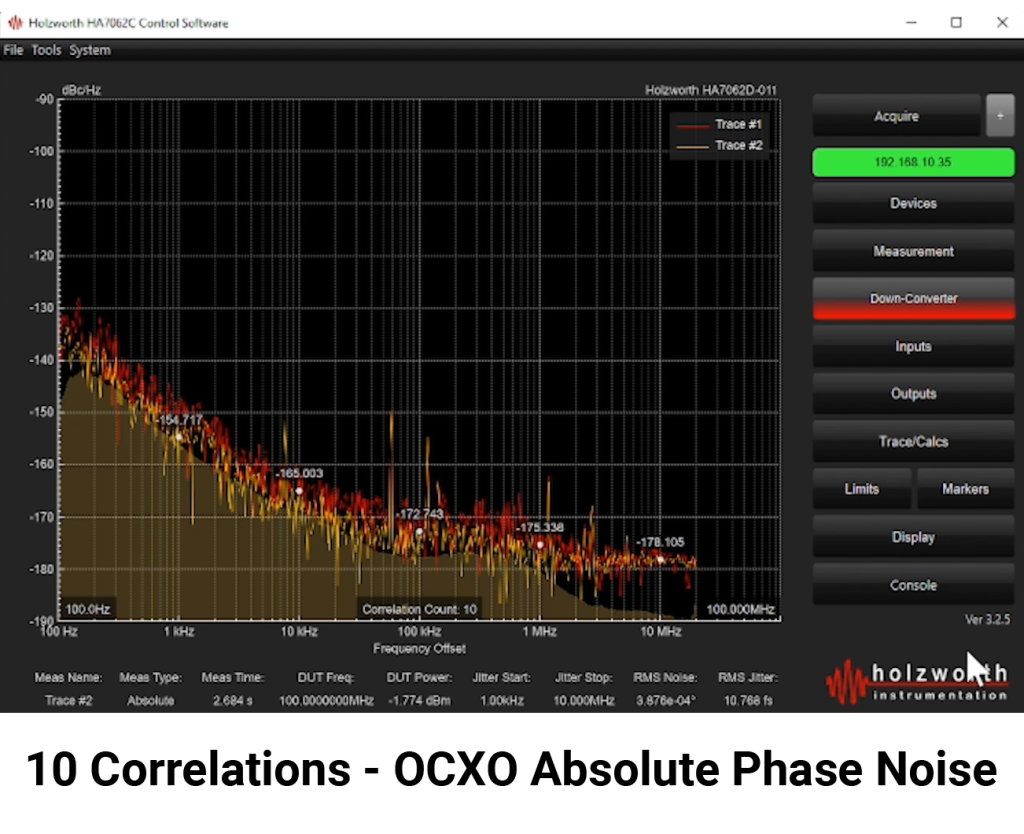Open the System menu
The width and height of the screenshot is (1024, 834).
pos(90,50)
